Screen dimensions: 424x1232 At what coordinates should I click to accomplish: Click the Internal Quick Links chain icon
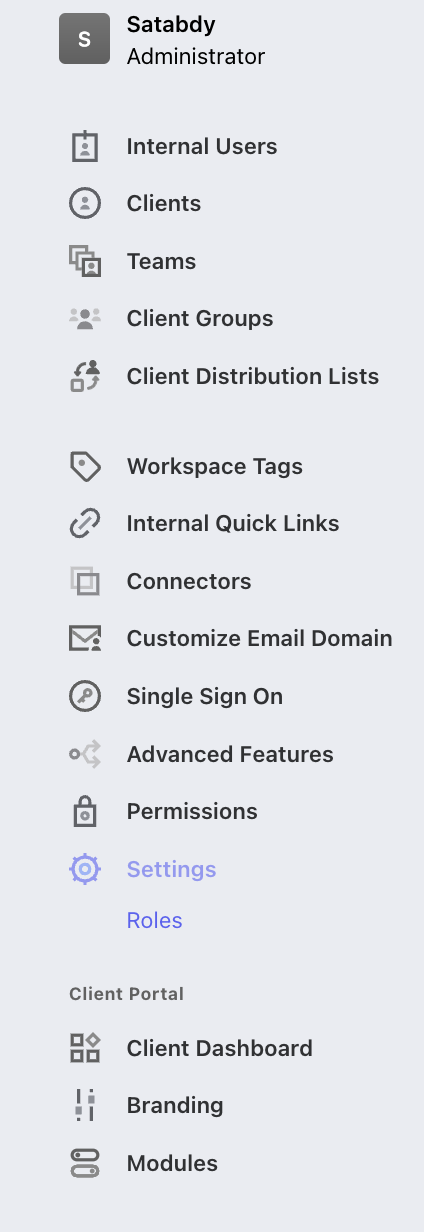coord(85,524)
